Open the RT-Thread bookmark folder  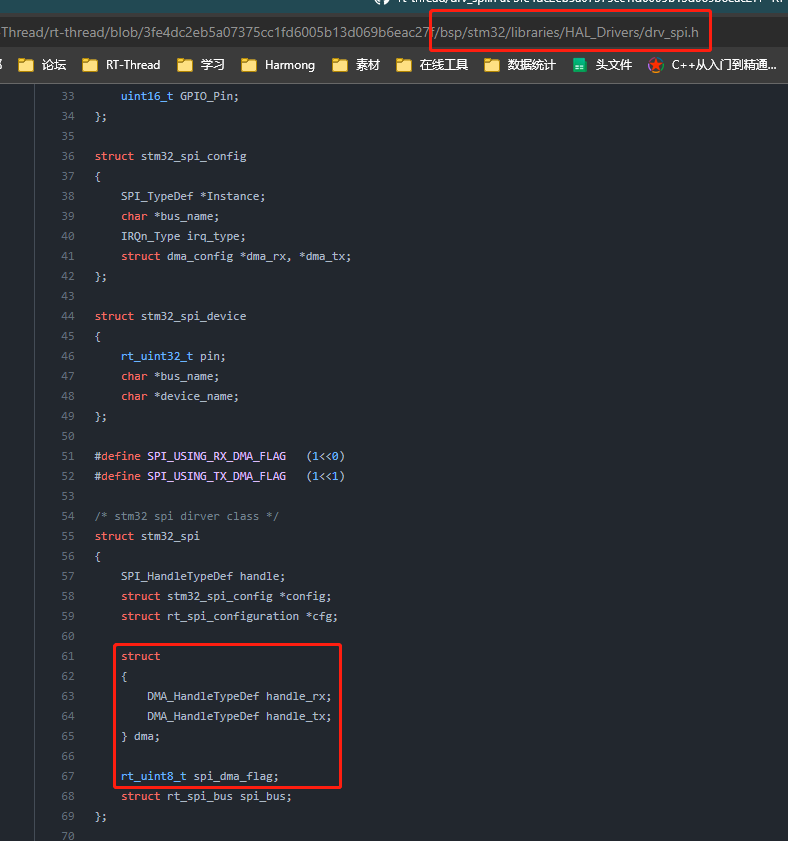(121, 65)
